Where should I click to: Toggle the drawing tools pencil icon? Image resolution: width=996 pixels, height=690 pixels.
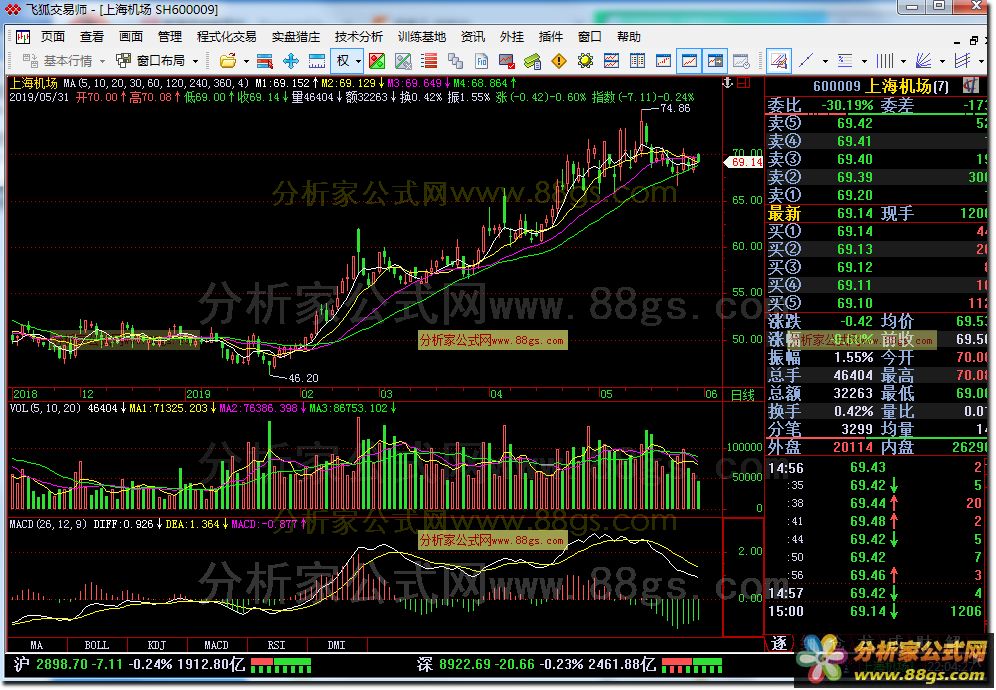pyautogui.click(x=779, y=61)
